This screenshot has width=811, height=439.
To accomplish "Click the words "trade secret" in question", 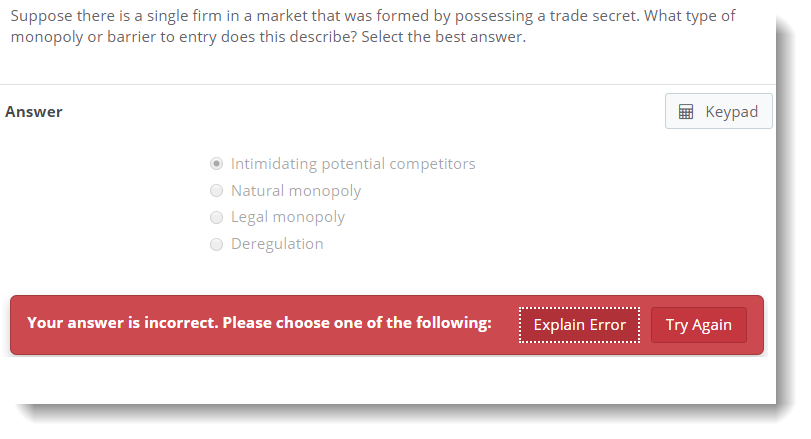I will click(602, 17).
